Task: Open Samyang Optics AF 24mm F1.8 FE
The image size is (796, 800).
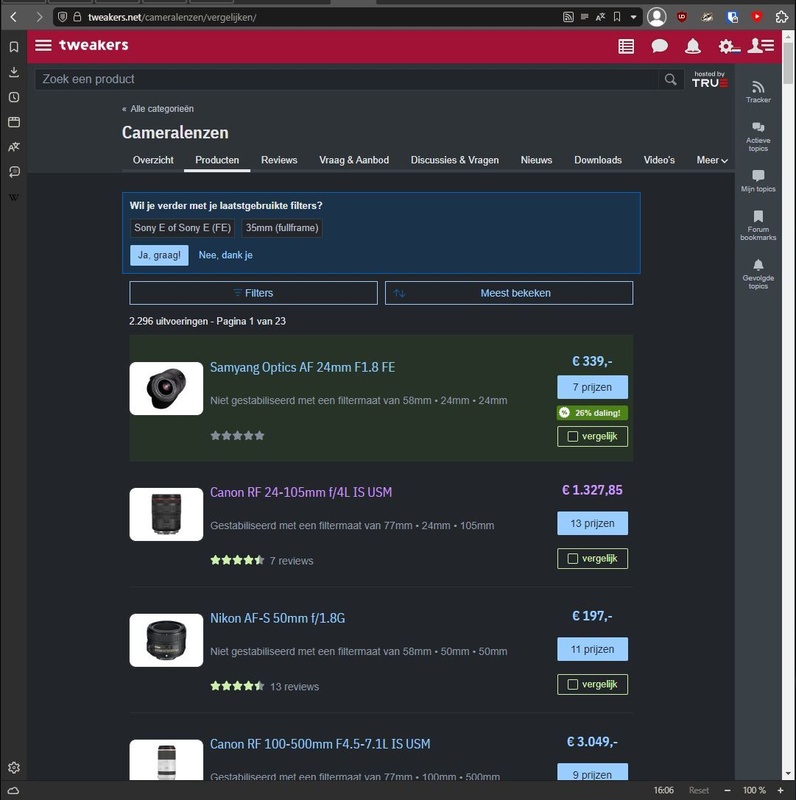Action: [303, 367]
